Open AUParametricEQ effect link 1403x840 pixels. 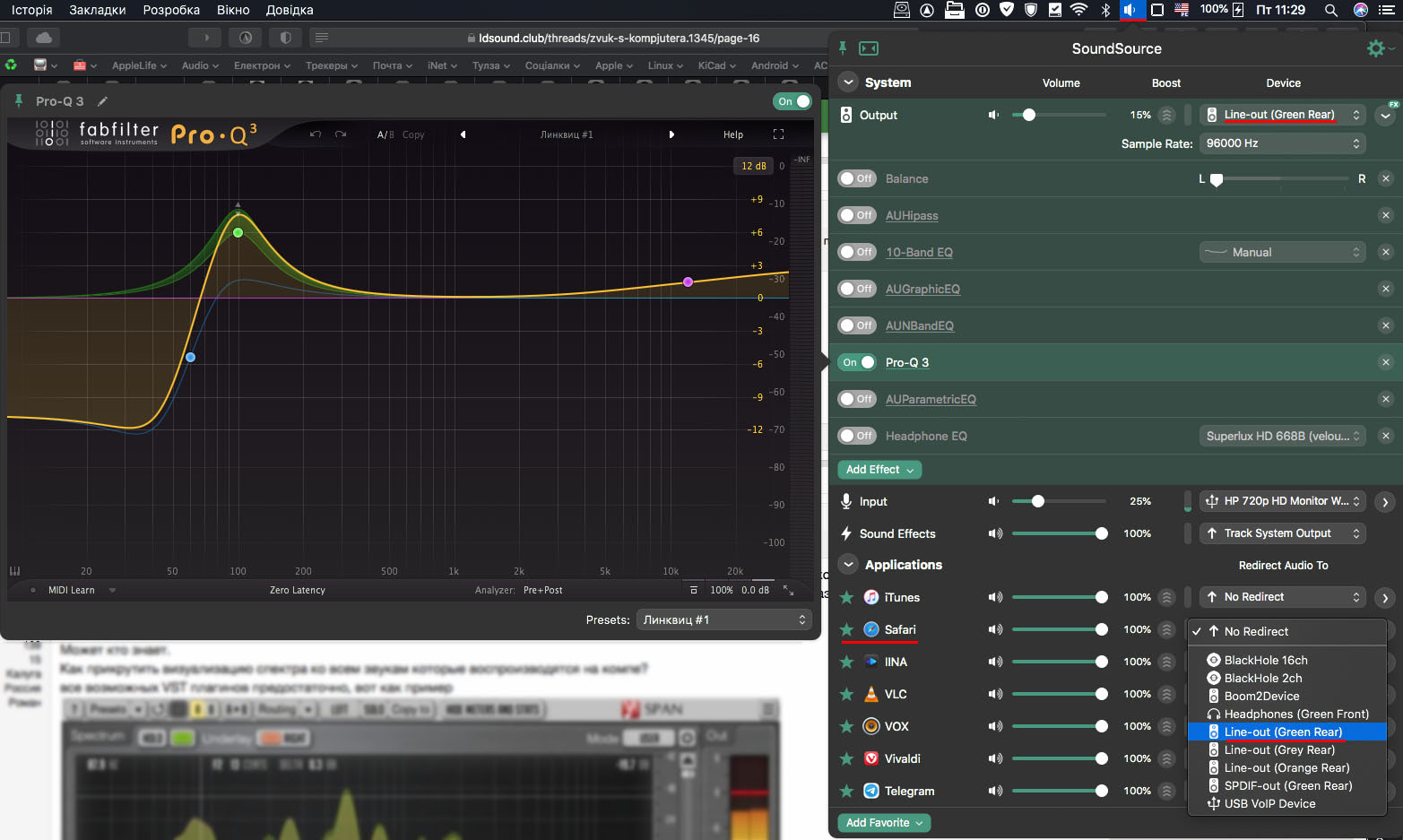click(931, 399)
